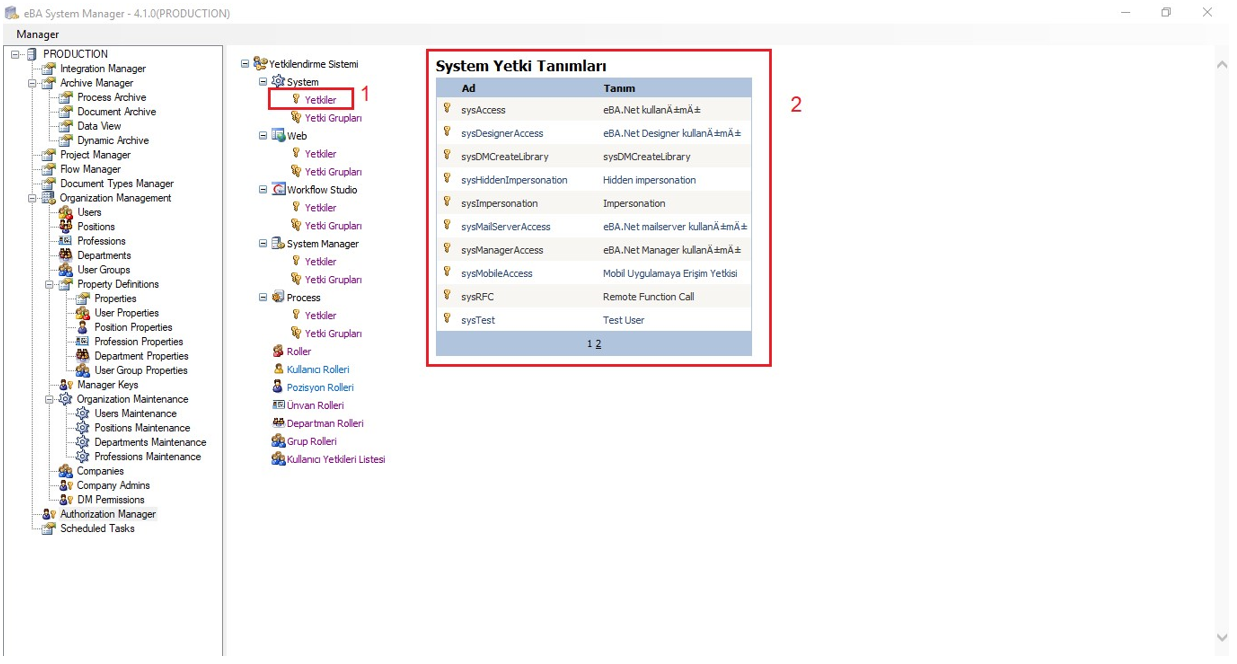Collapse the Organization Maintenance node
This screenshot has height=664, width=1237.
(50, 399)
